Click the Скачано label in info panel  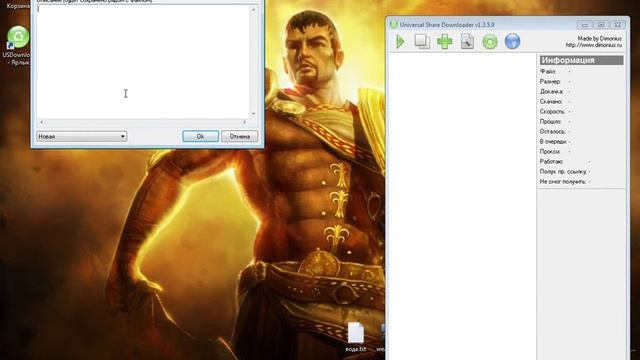(551, 101)
